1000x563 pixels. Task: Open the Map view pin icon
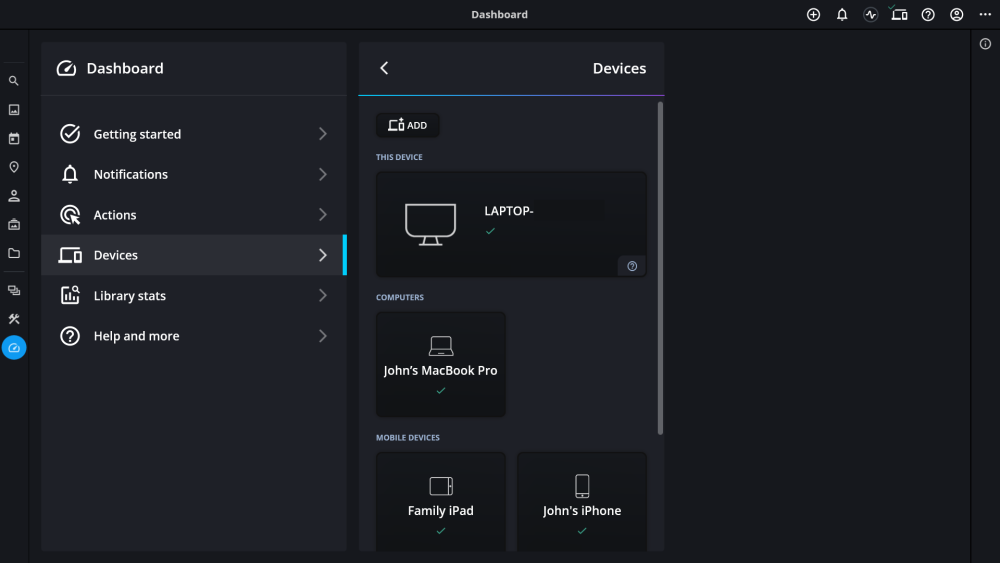pyautogui.click(x=13, y=167)
